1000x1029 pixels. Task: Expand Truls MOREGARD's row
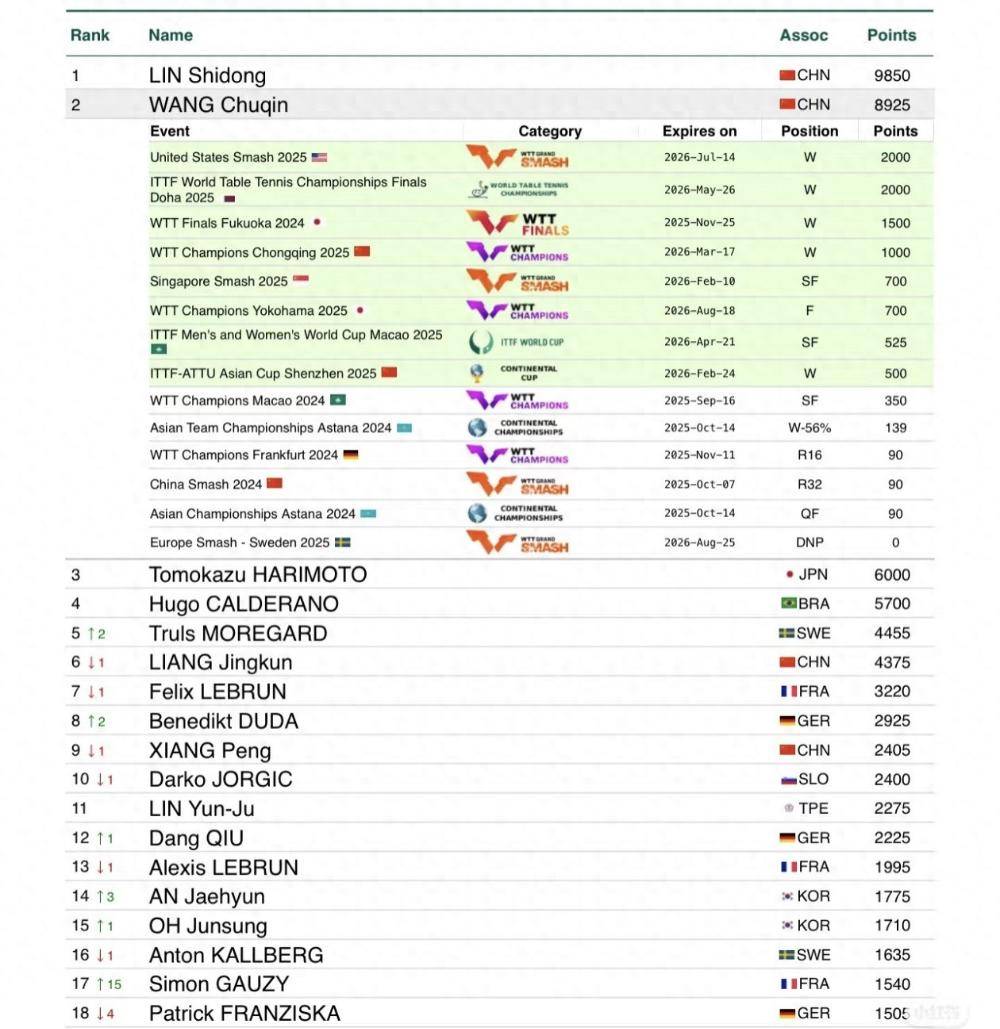[x=499, y=633]
